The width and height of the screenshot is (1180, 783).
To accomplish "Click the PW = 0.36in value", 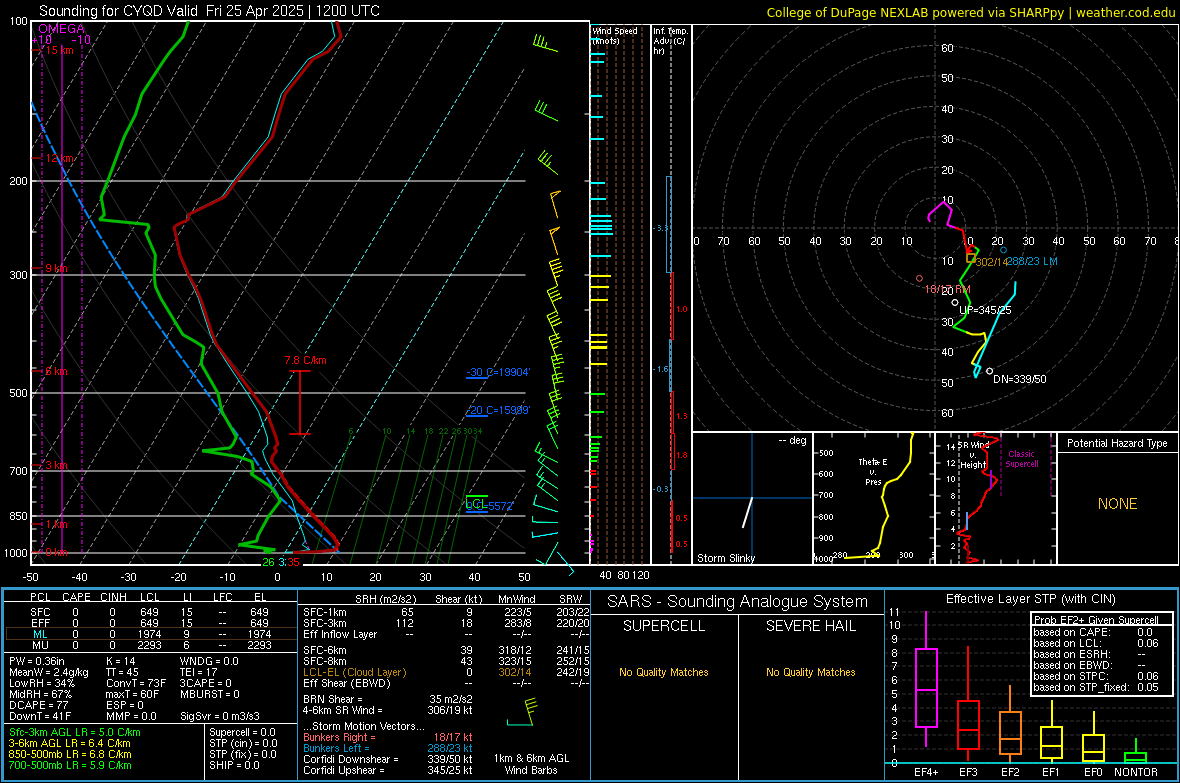I will click(x=37, y=661).
